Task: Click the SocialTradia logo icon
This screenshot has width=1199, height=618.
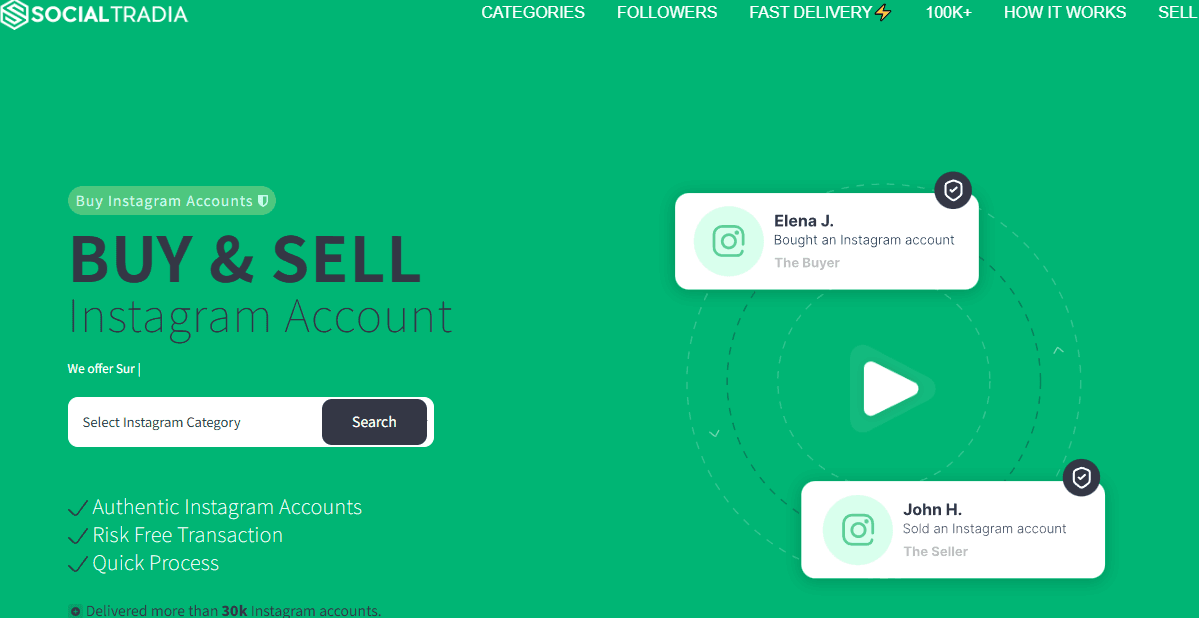Action: point(14,14)
